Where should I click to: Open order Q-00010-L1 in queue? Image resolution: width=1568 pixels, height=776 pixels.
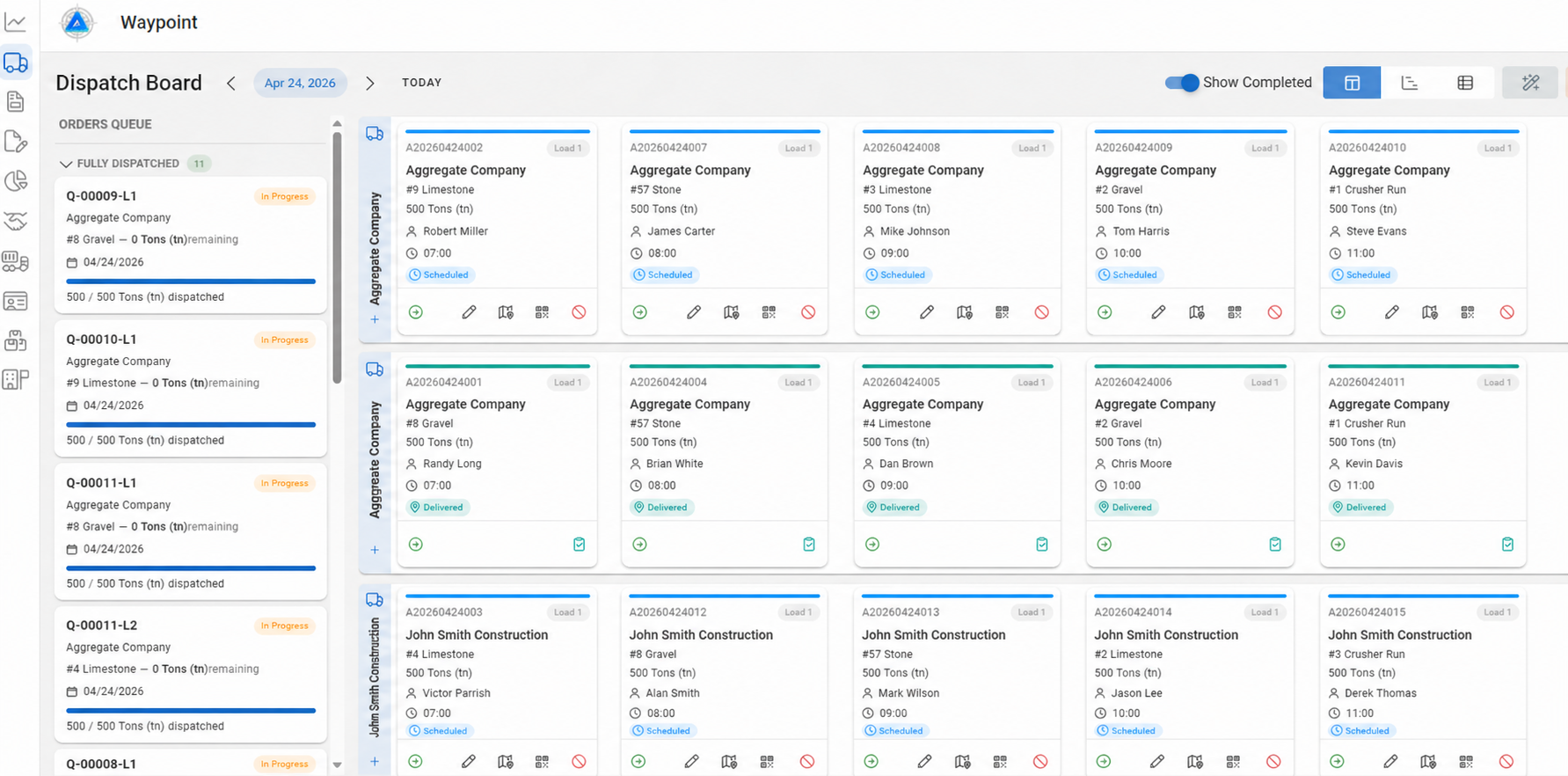click(191, 388)
